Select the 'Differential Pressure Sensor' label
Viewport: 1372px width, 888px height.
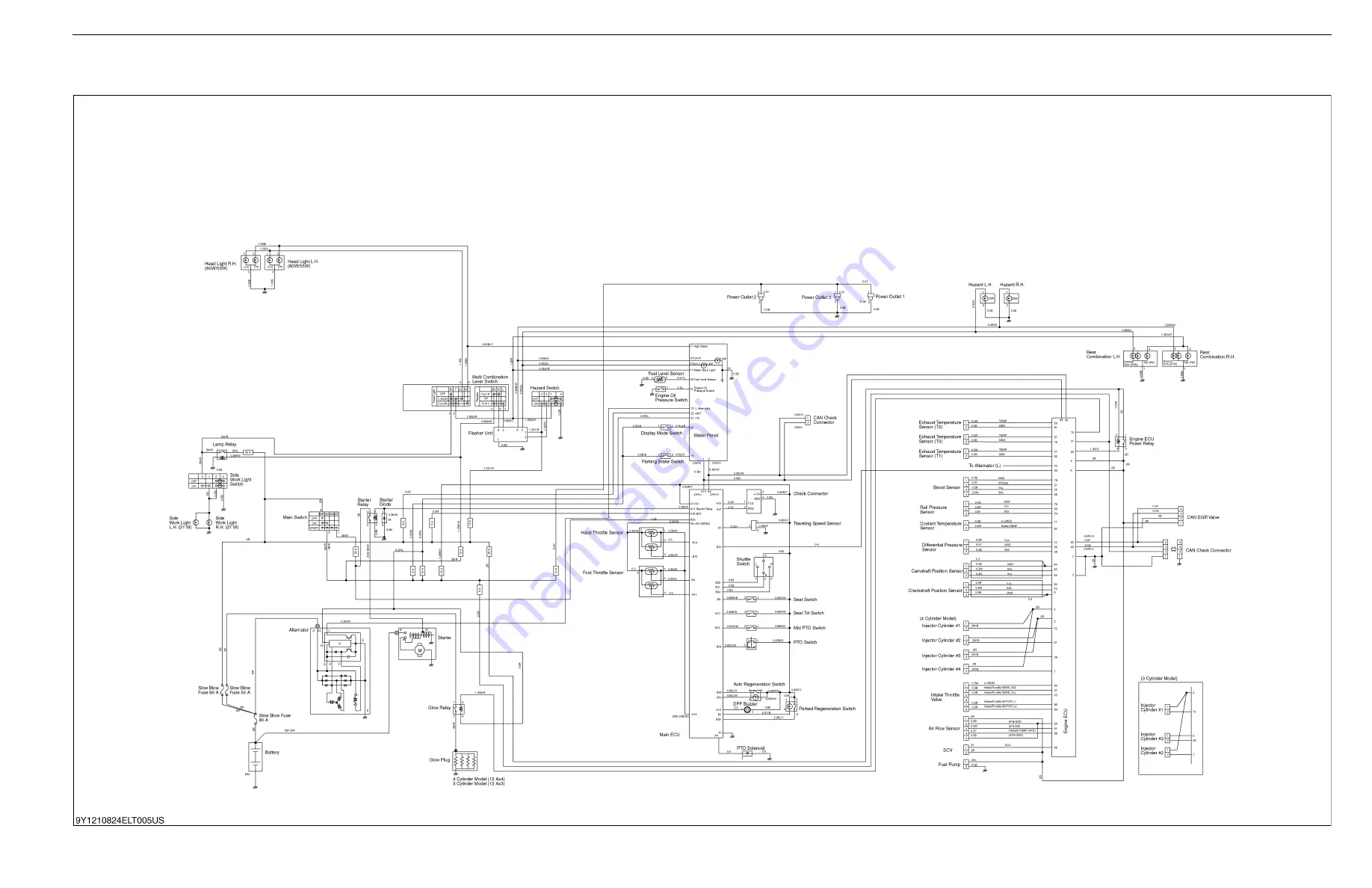pos(942,547)
